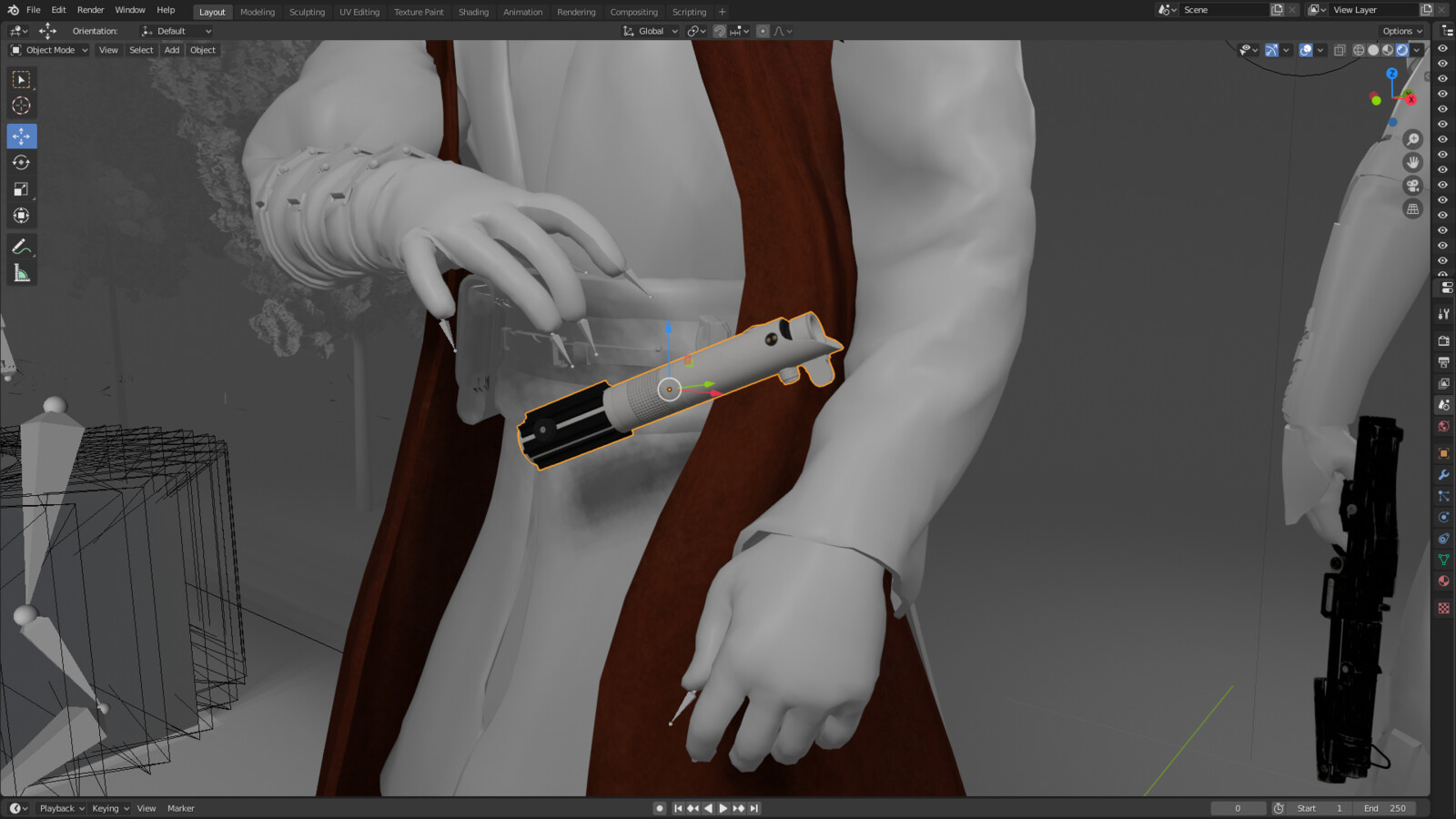This screenshot has height=819, width=1456.
Task: Open the viewport Add menu
Action: click(x=172, y=50)
